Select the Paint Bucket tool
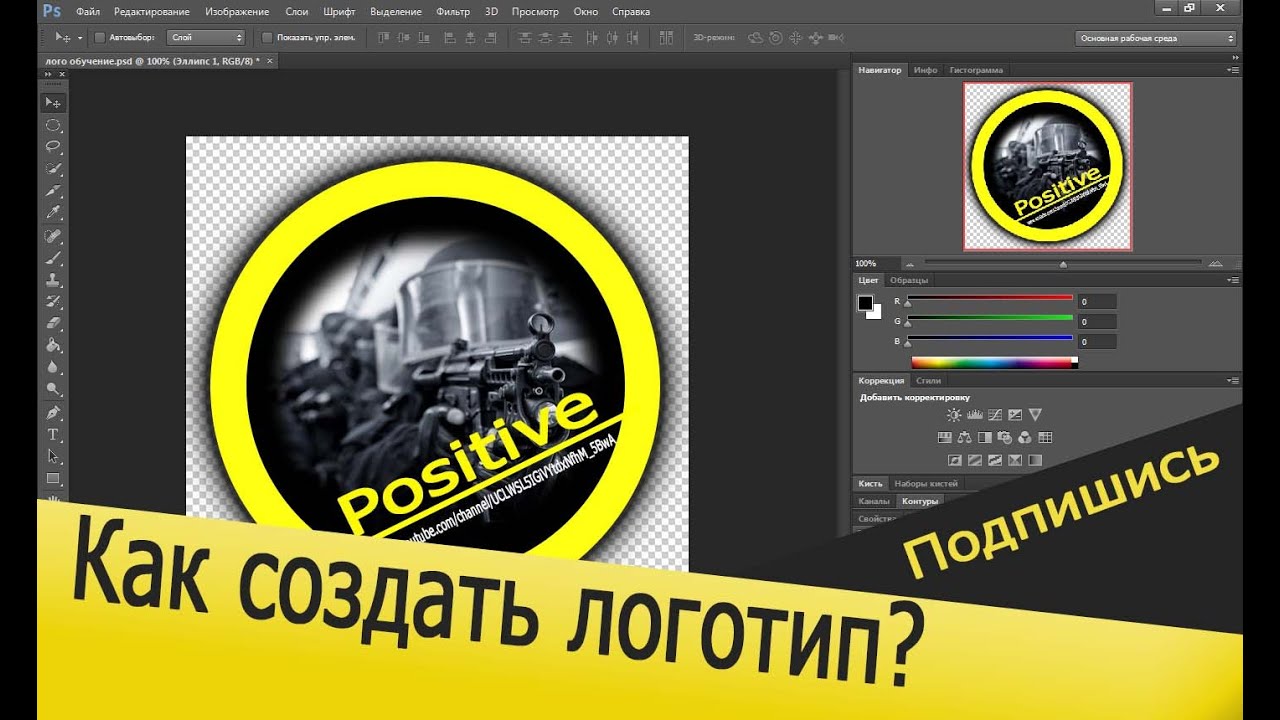 [54, 345]
